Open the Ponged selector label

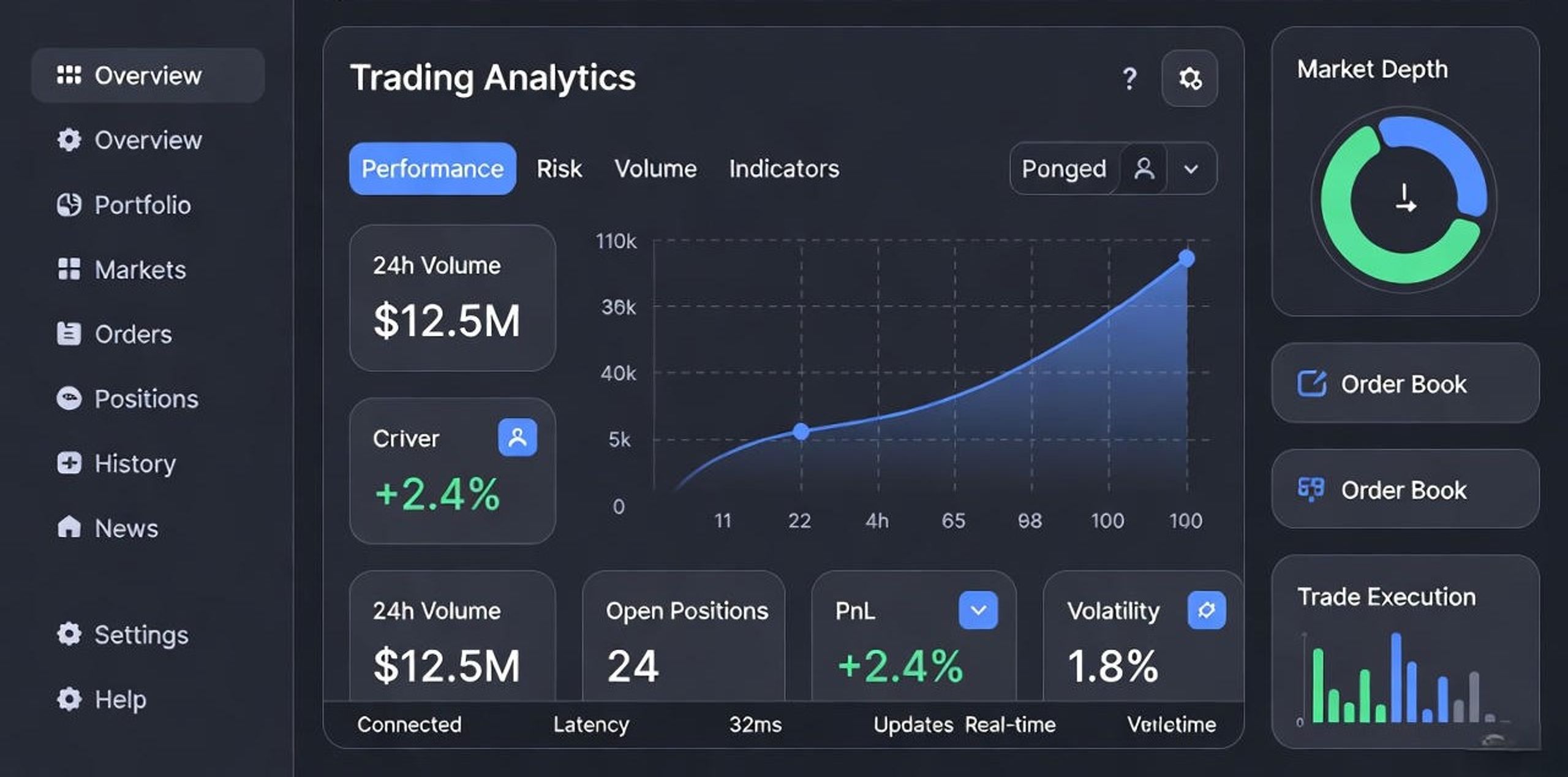pyautogui.click(x=1065, y=169)
